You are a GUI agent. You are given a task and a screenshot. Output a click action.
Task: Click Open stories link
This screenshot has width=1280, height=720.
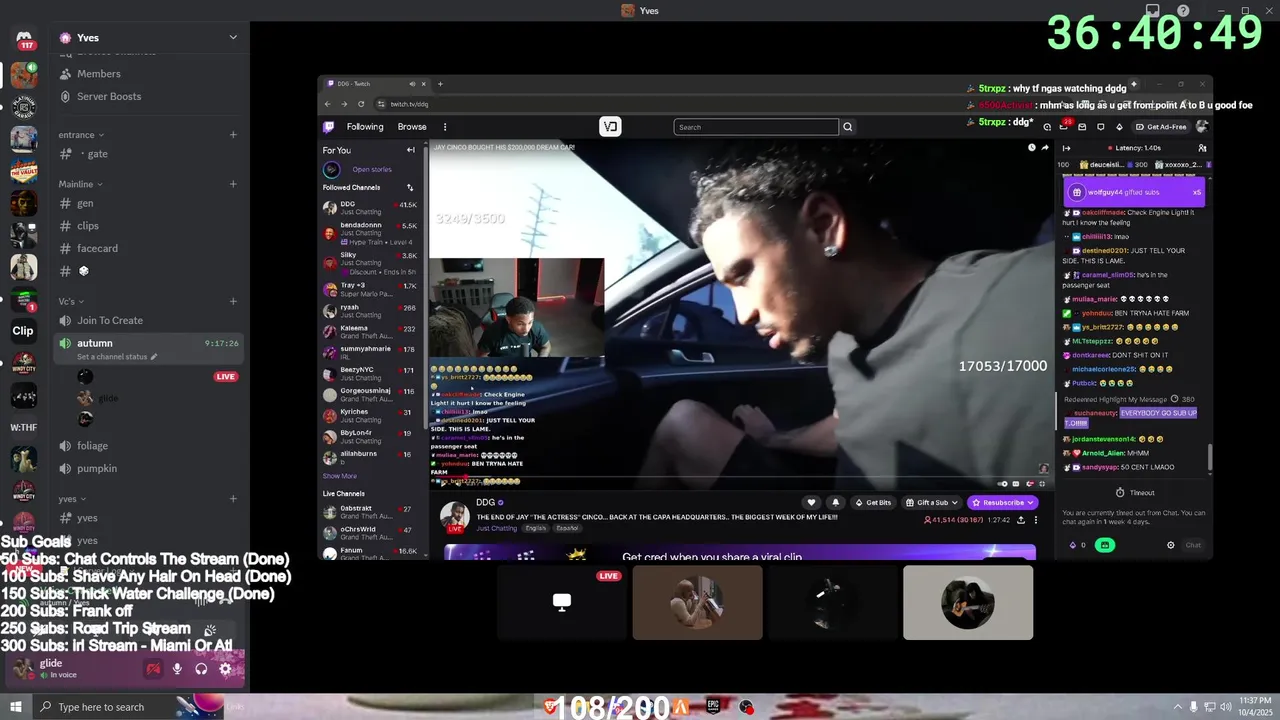(x=372, y=169)
